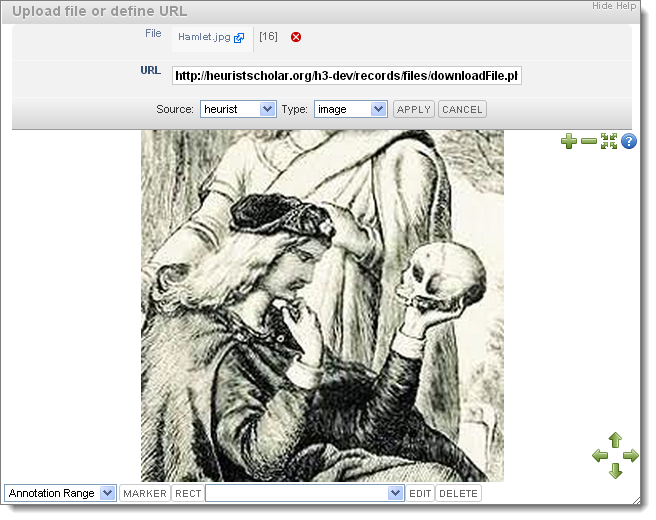Open the Source heurist dropdown
The height and width of the screenshot is (520, 656).
tap(238, 109)
